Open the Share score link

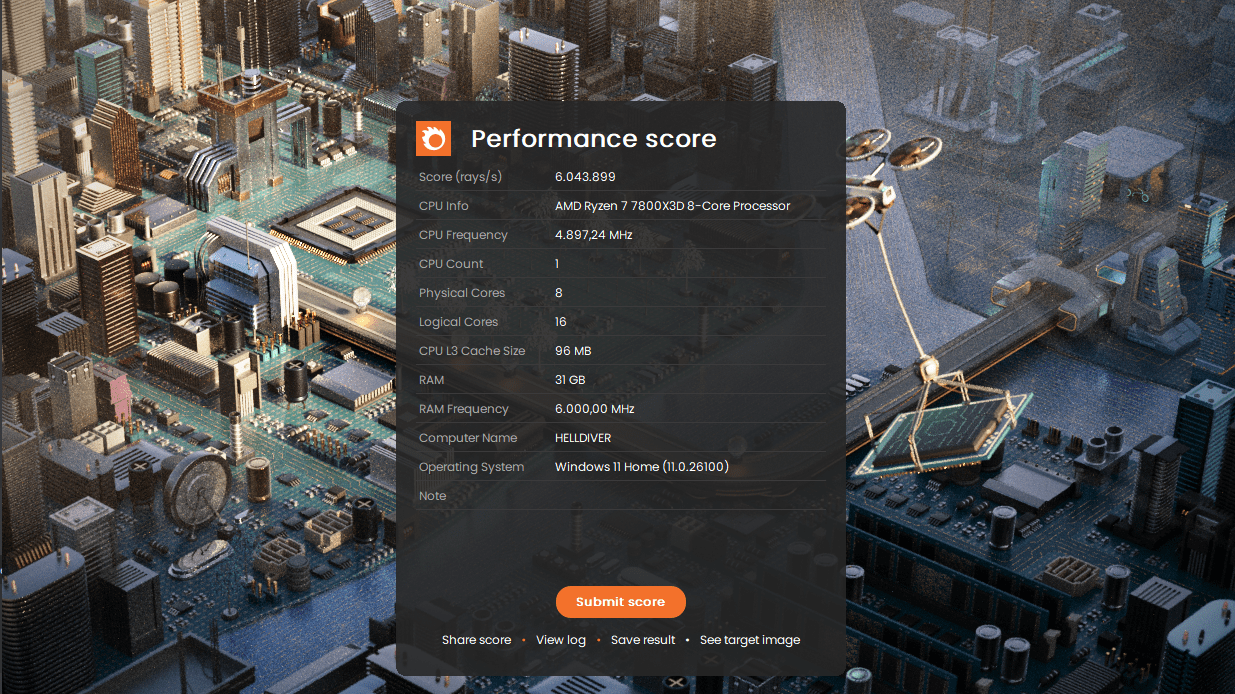476,640
